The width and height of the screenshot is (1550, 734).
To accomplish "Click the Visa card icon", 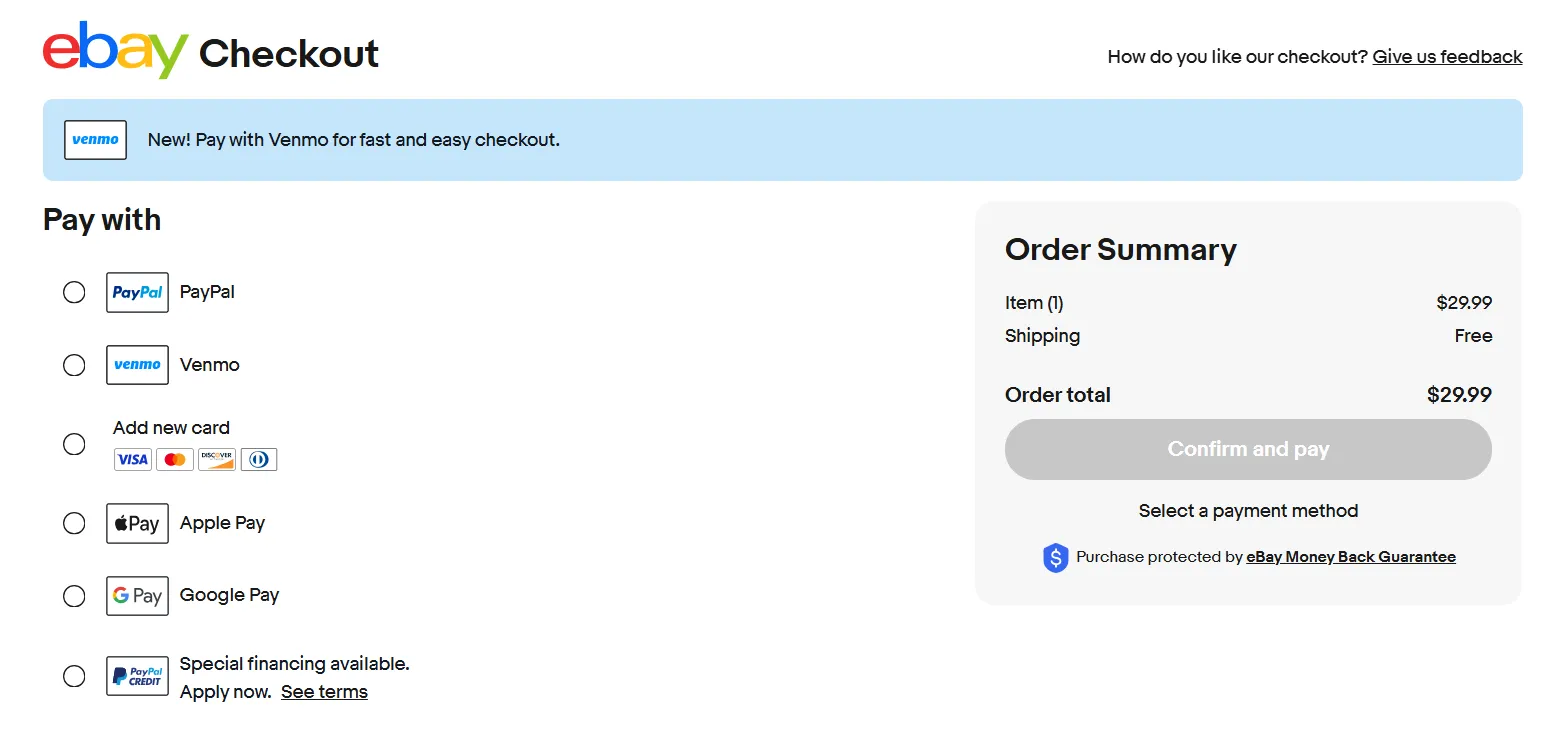I will tap(132, 460).
